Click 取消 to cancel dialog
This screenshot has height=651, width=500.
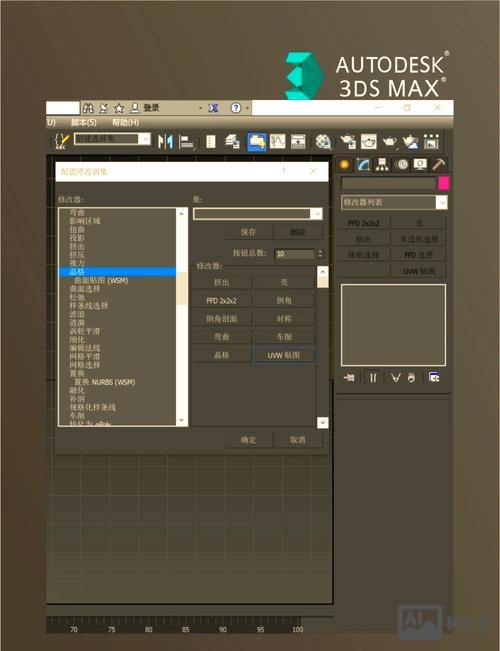[298, 440]
